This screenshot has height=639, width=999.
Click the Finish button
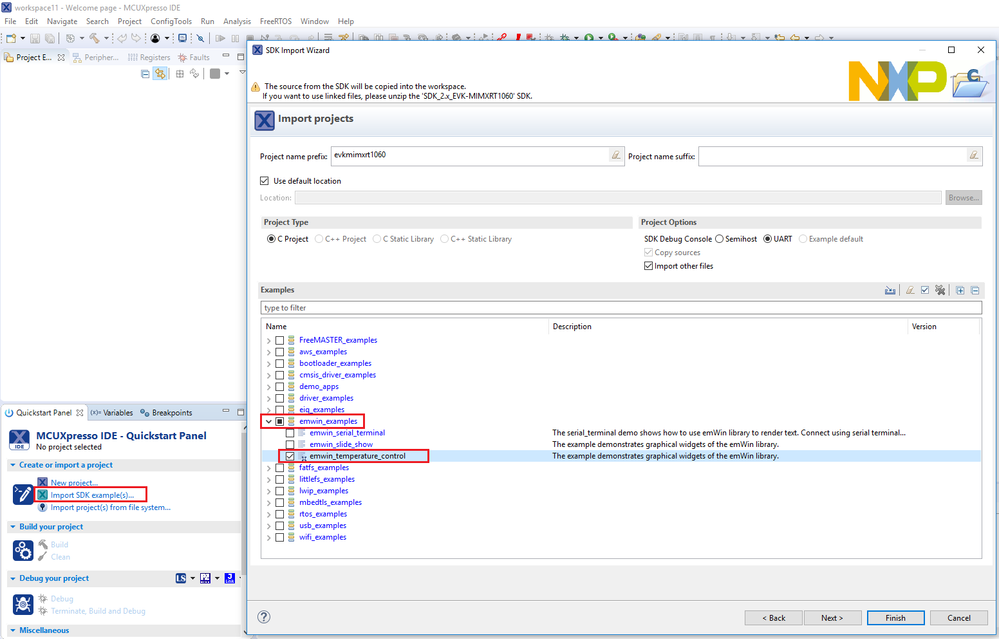coord(895,618)
